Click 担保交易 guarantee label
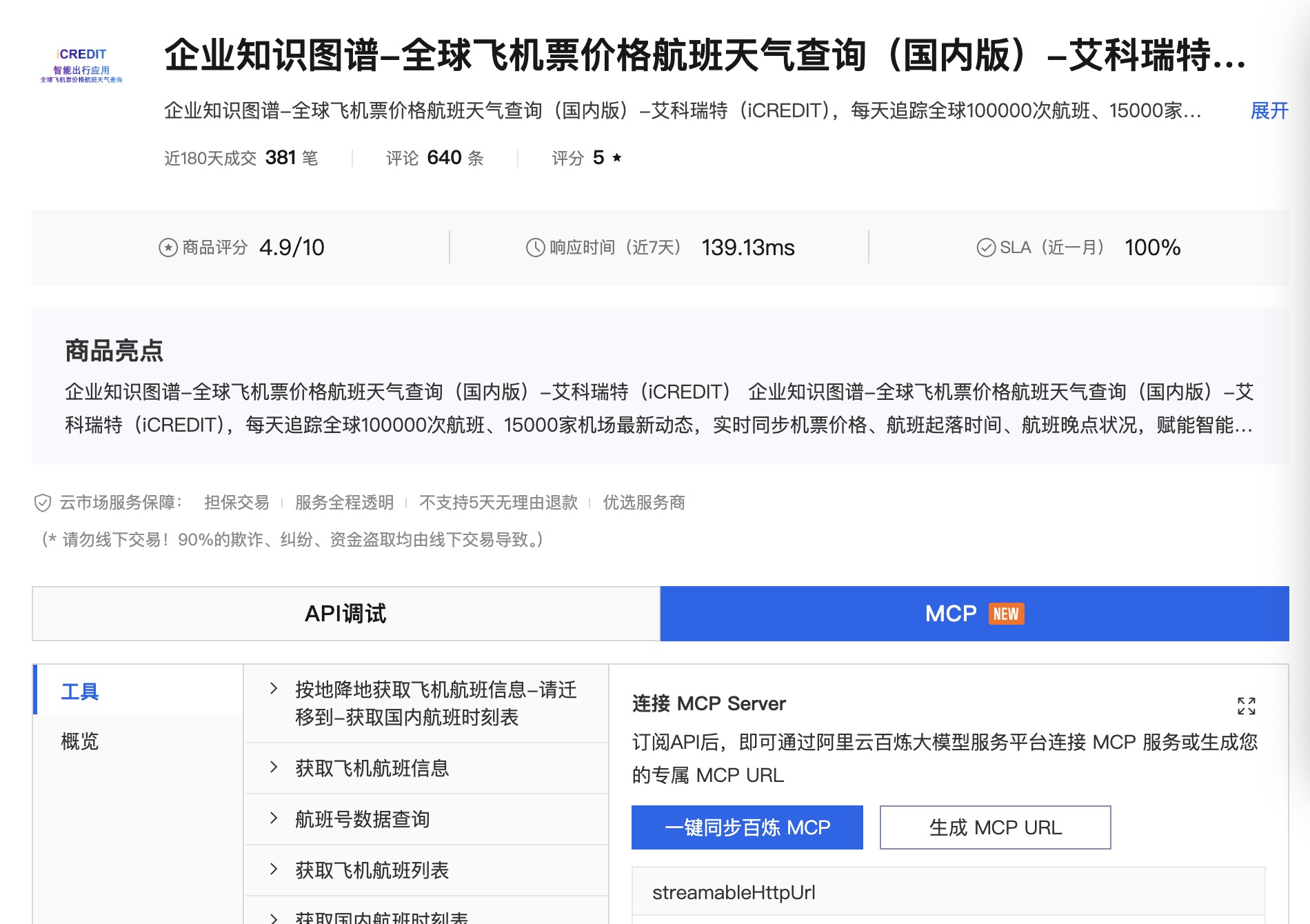Image resolution: width=1310 pixels, height=924 pixels. [x=236, y=503]
